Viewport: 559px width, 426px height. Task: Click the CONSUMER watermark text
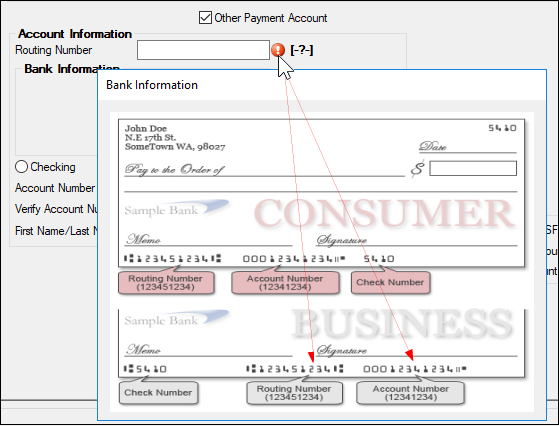point(385,213)
